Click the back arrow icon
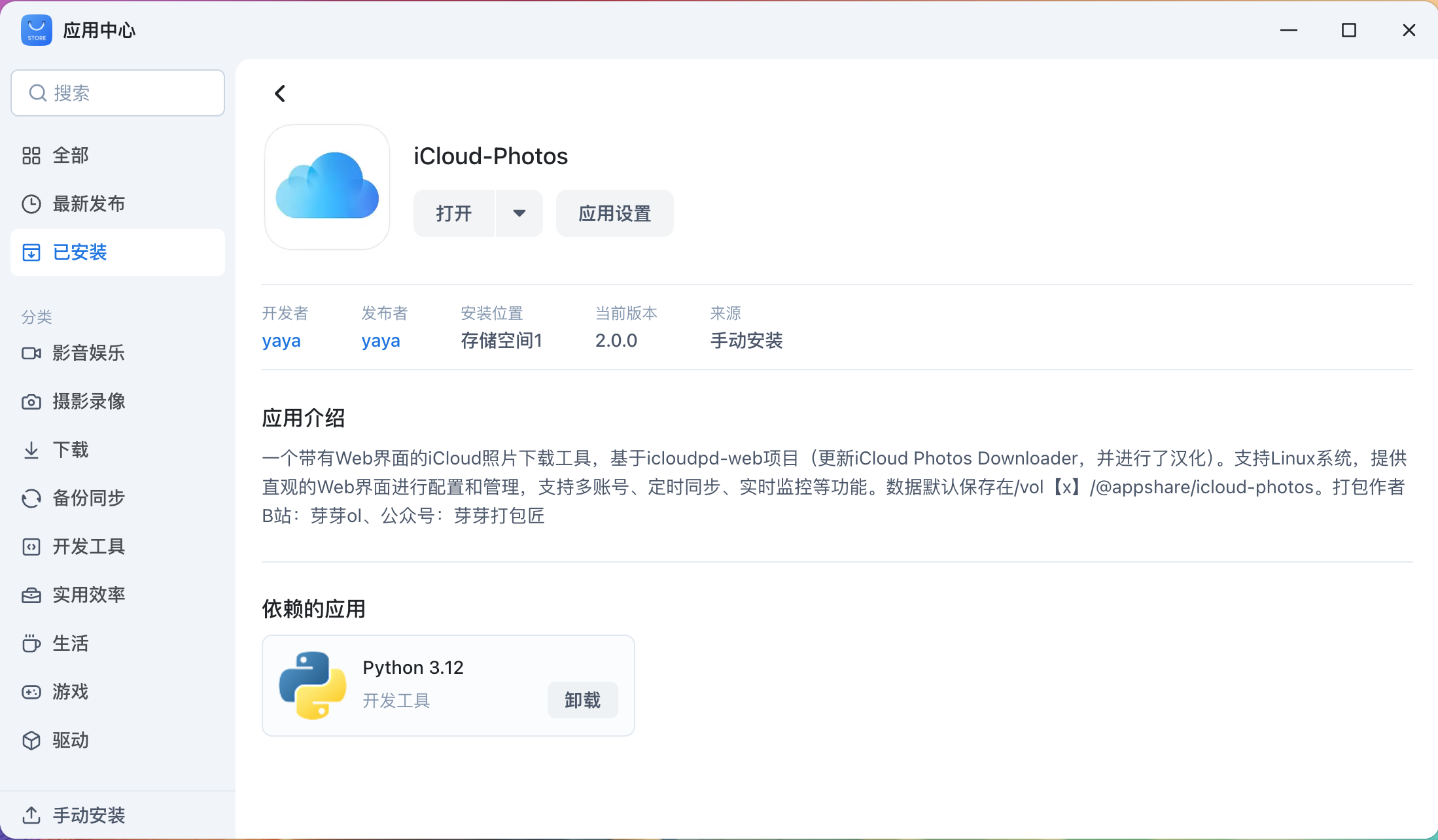Screen dimensions: 1438x840 pos(280,94)
